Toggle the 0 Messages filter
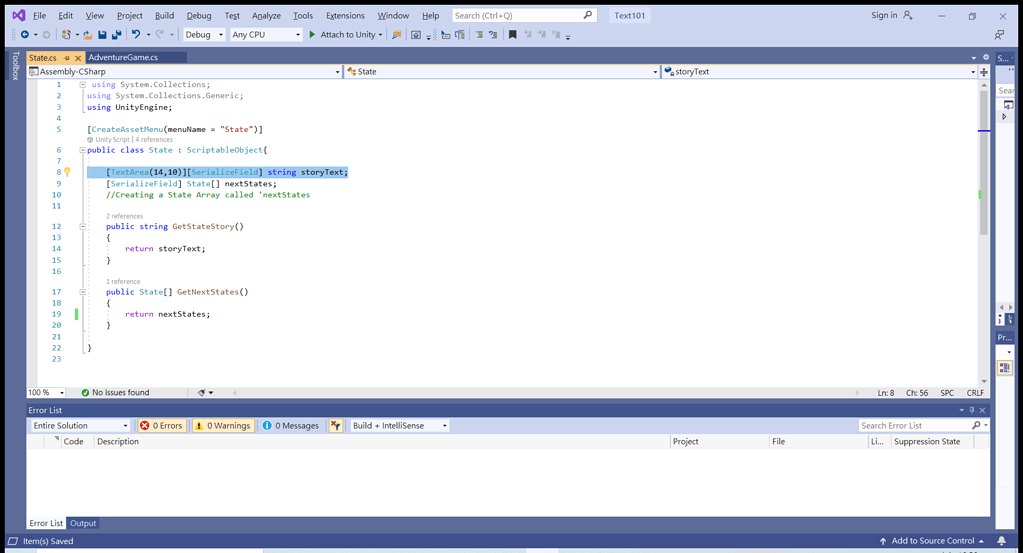 (290, 426)
